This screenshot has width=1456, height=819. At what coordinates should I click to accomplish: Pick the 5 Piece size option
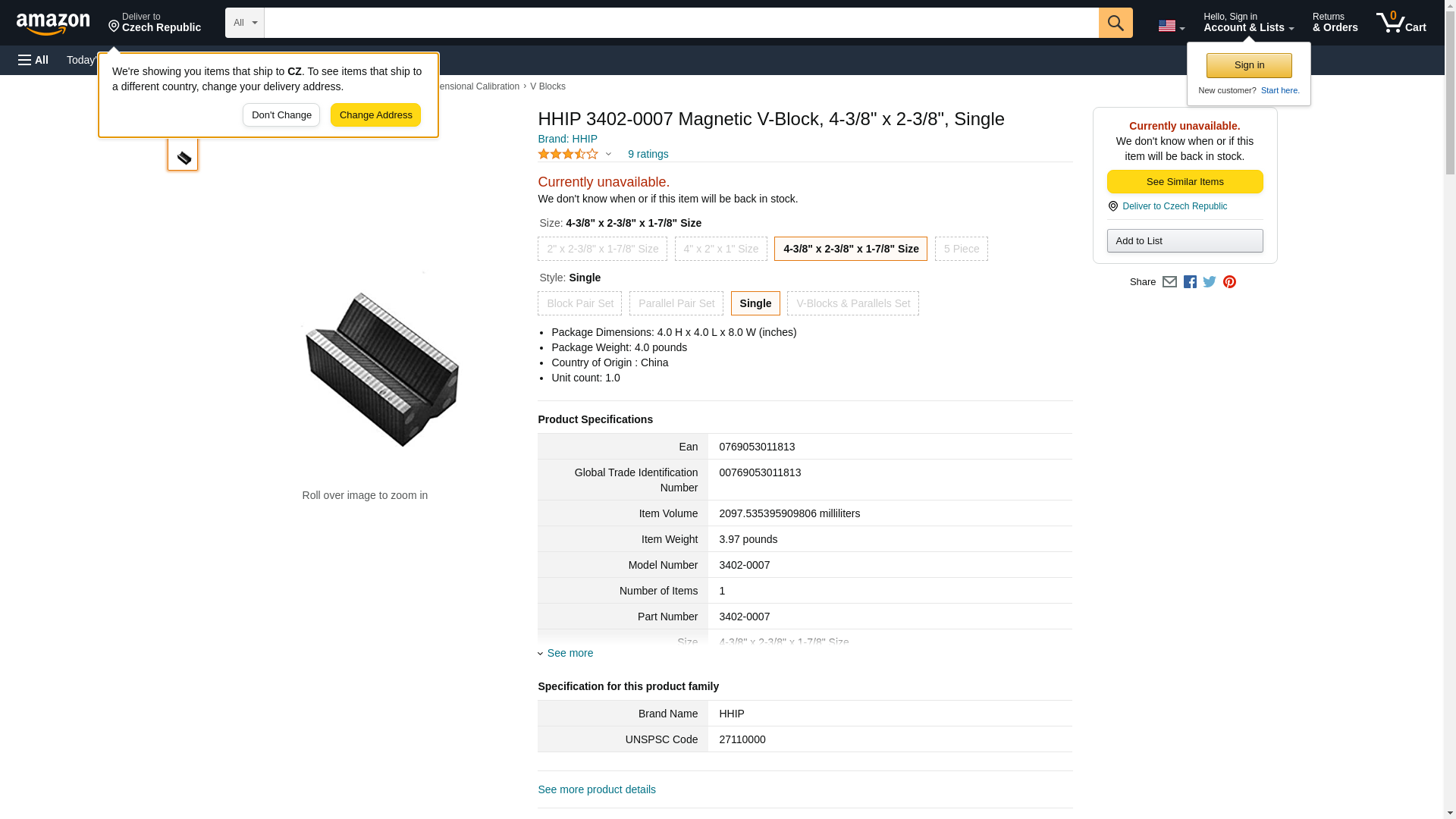[961, 249]
